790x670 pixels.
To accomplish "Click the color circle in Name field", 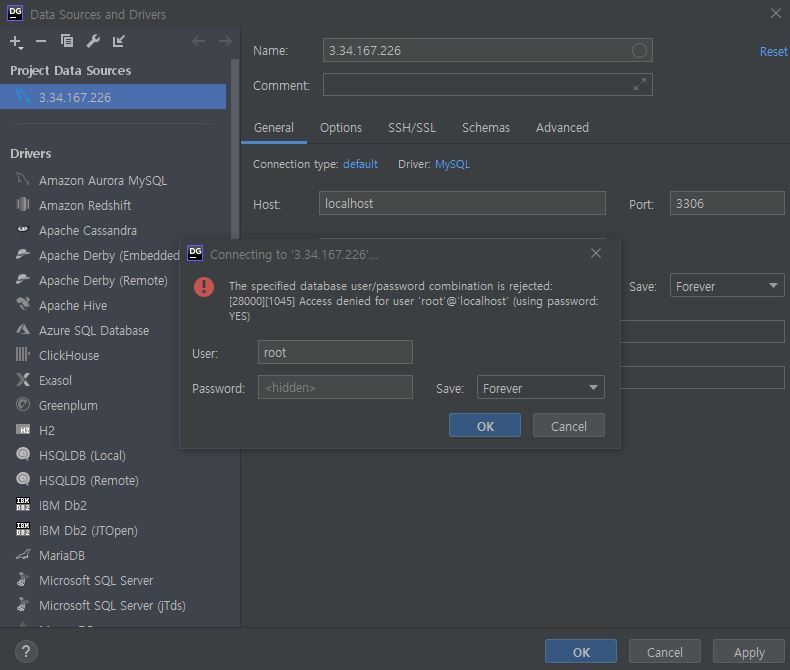I will point(639,50).
